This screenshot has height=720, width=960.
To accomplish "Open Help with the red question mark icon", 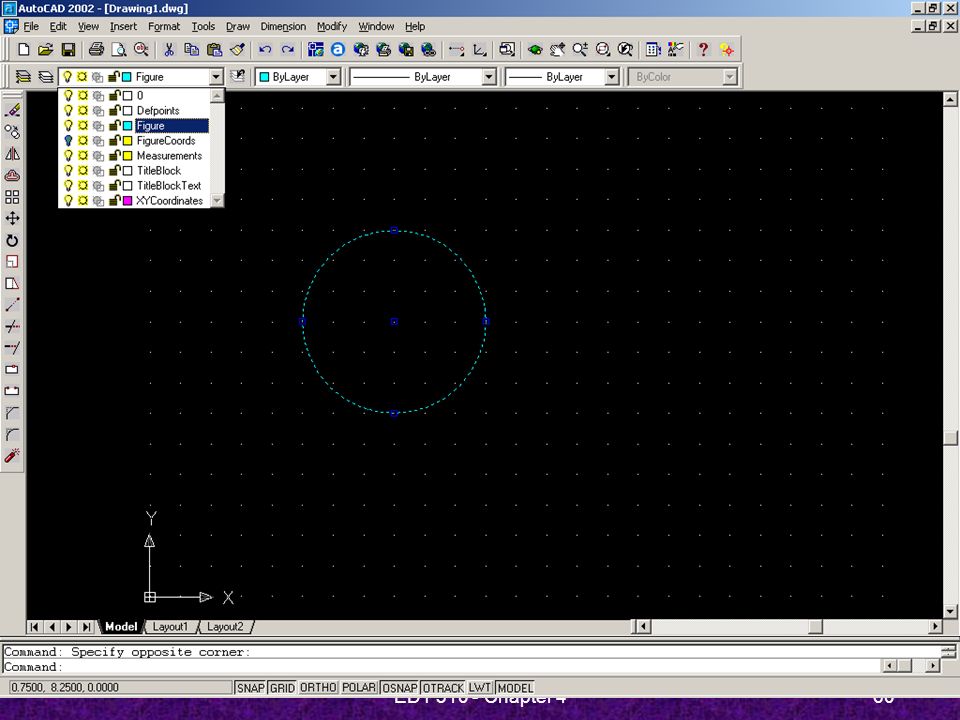I will coord(703,50).
